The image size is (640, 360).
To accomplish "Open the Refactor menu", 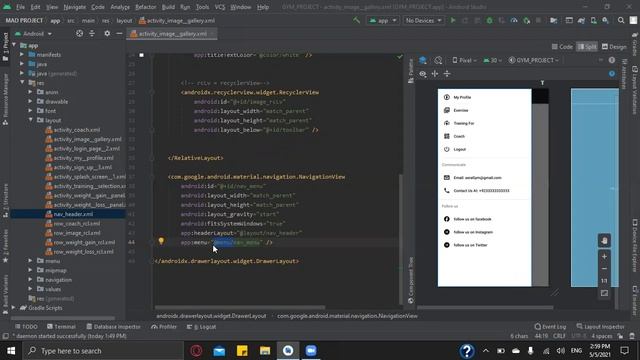I will coord(146,7).
